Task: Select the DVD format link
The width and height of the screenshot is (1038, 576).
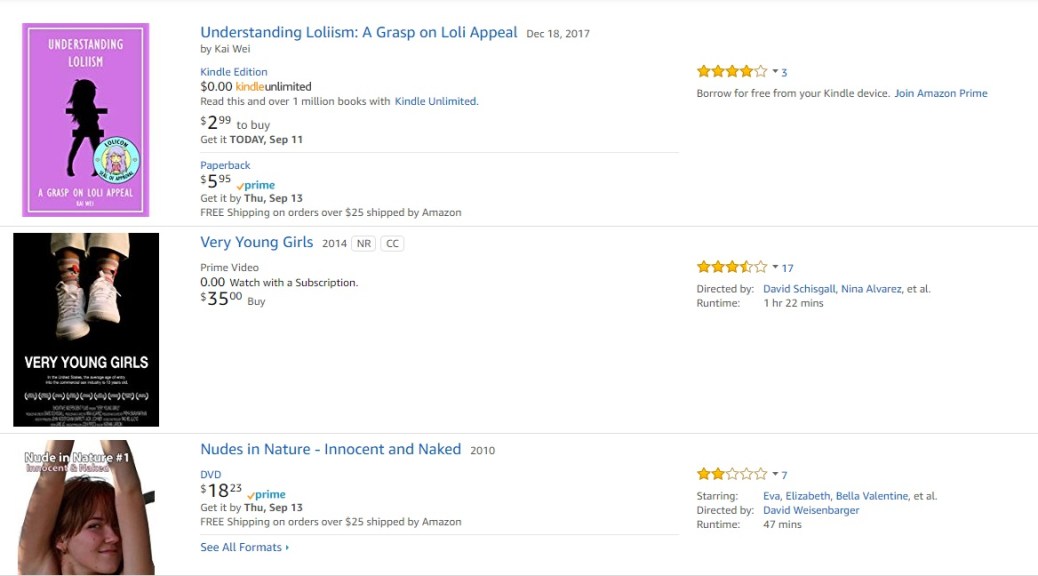Action: point(210,474)
